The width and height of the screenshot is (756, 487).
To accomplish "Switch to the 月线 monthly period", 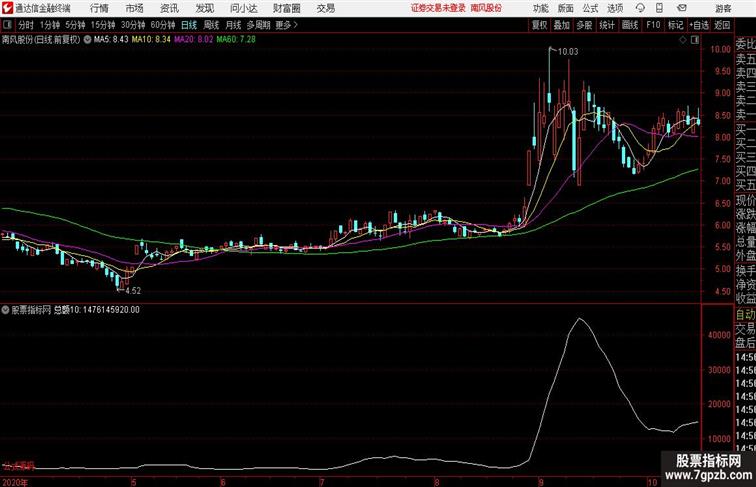I will [x=233, y=25].
